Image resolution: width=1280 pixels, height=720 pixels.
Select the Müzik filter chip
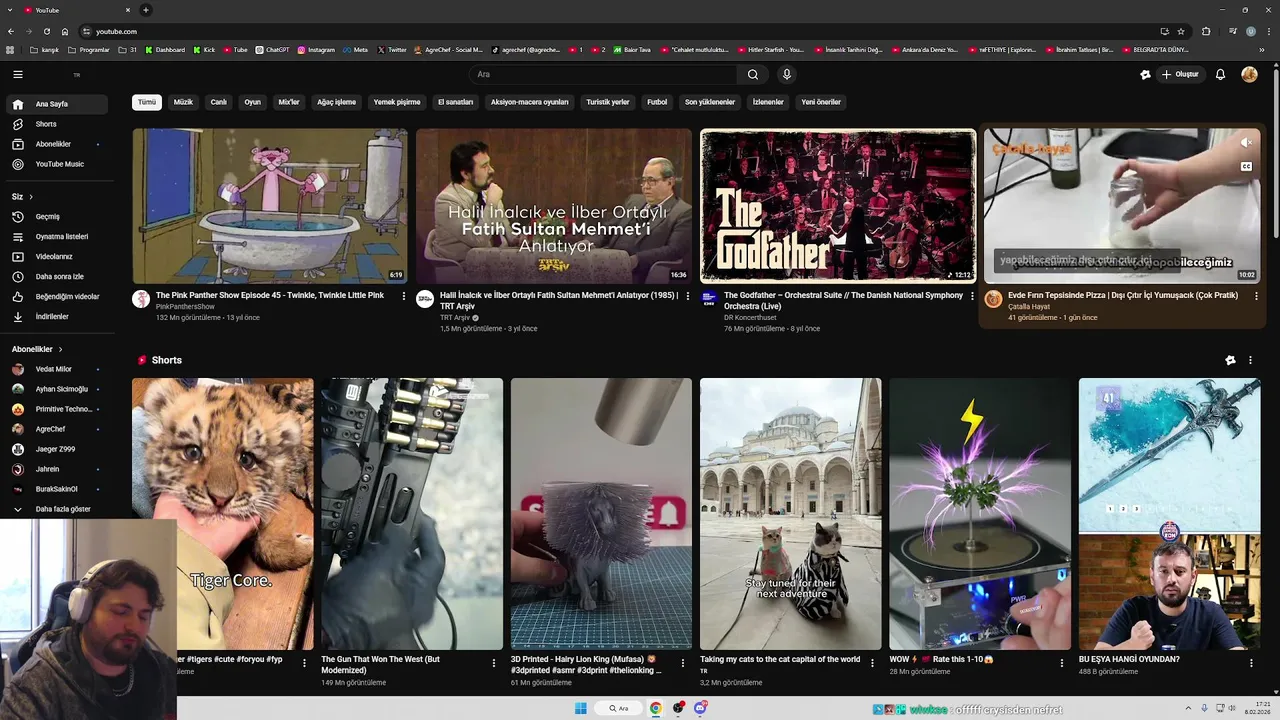click(183, 102)
